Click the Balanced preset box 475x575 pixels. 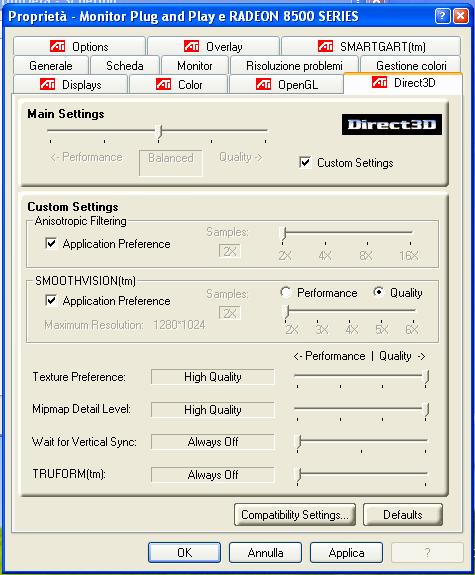coord(171,162)
